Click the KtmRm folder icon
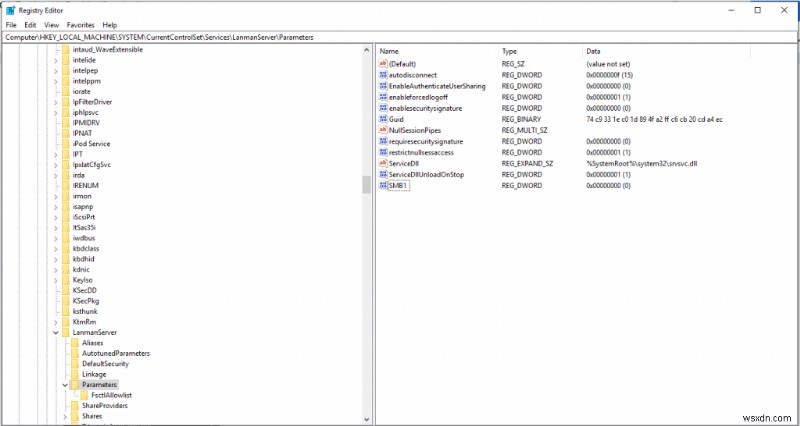This screenshot has height=426, width=800. point(65,322)
